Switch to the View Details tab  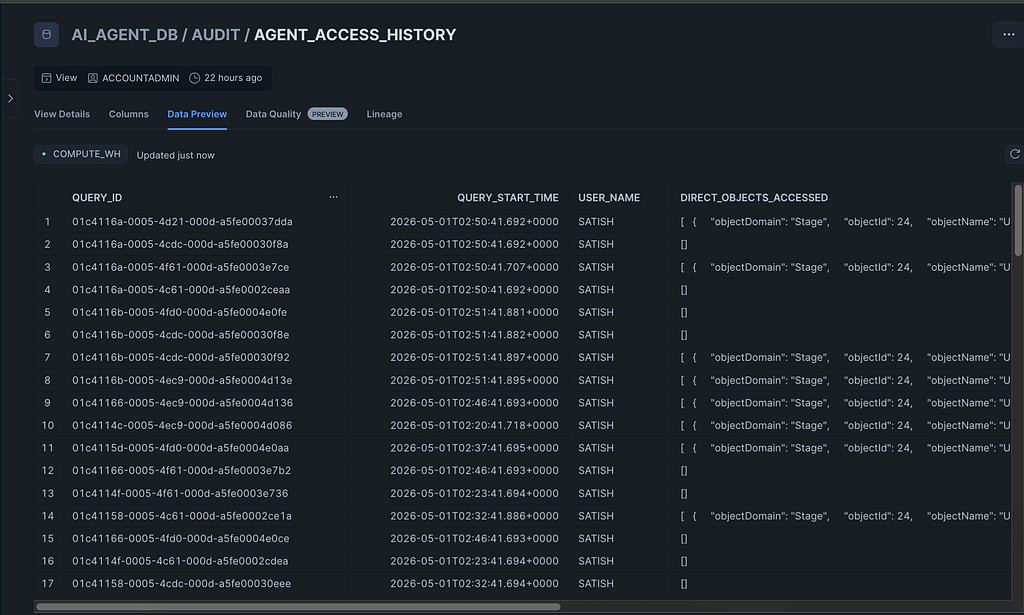pyautogui.click(x=62, y=114)
